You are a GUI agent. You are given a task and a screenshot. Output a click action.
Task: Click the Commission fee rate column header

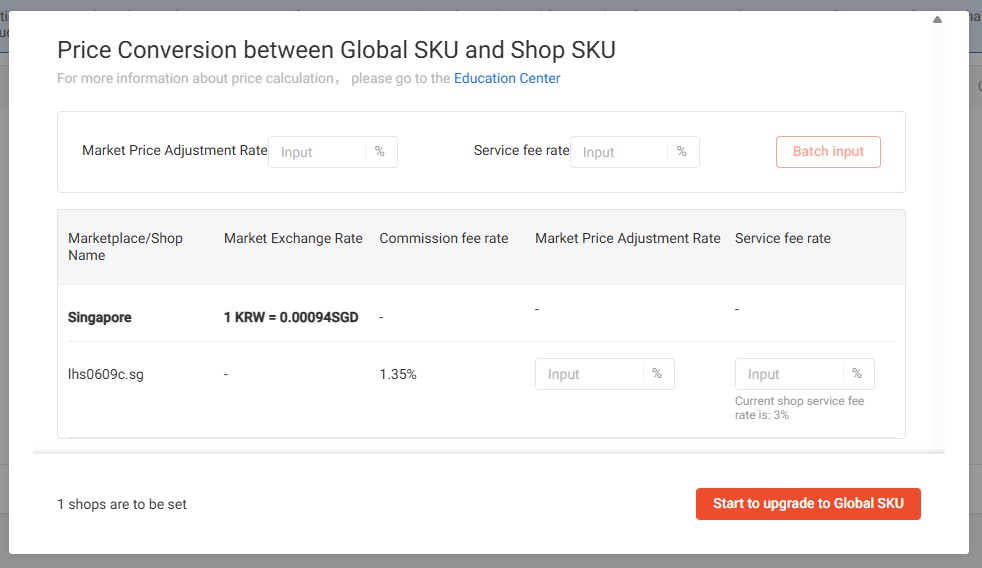443,239
